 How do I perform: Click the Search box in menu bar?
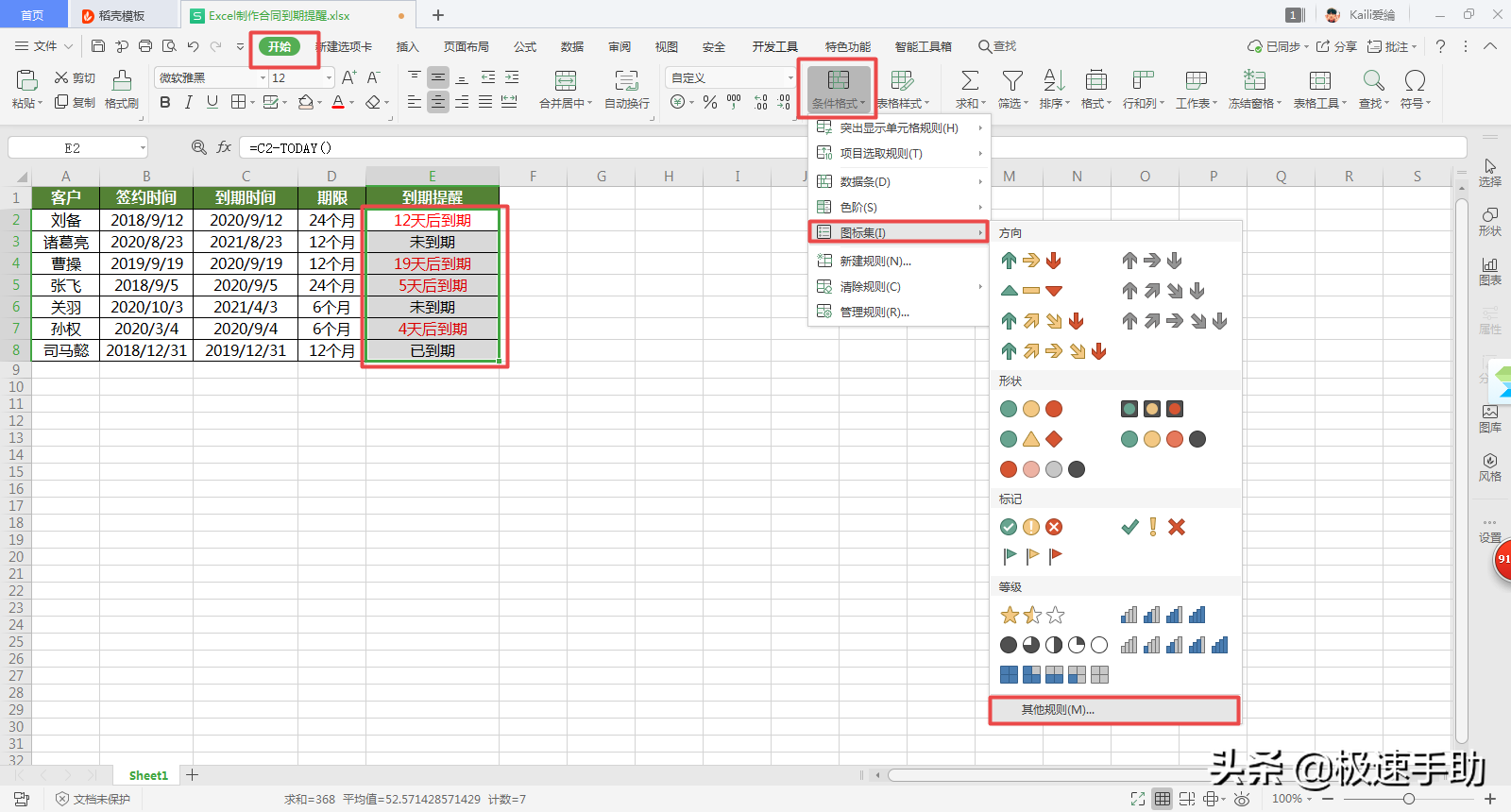click(x=997, y=46)
